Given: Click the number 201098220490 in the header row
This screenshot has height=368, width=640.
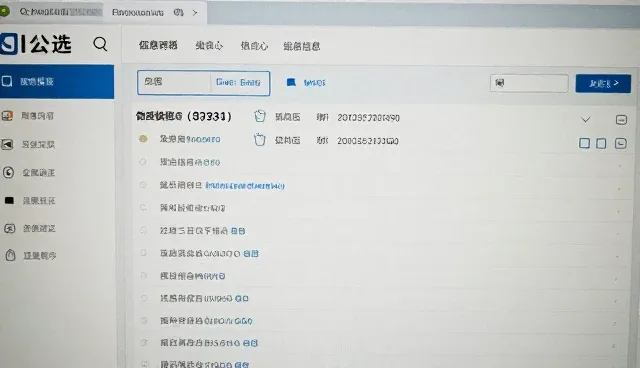Looking at the screenshot, I should (369, 118).
